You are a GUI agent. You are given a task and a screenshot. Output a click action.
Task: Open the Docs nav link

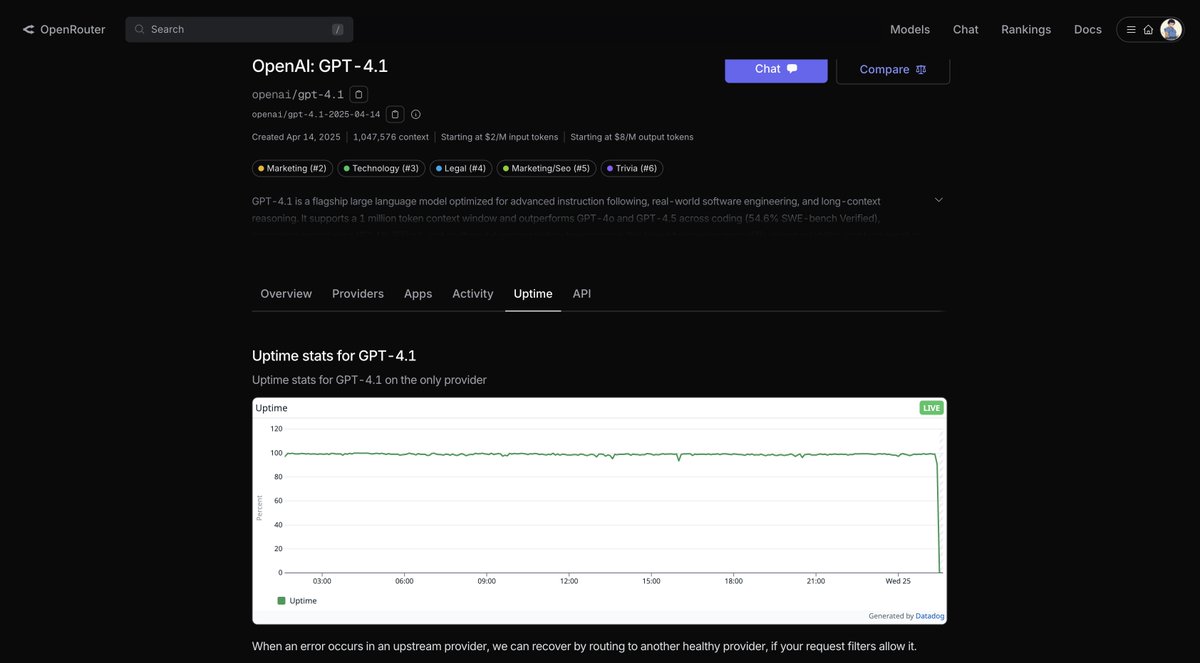[1088, 29]
